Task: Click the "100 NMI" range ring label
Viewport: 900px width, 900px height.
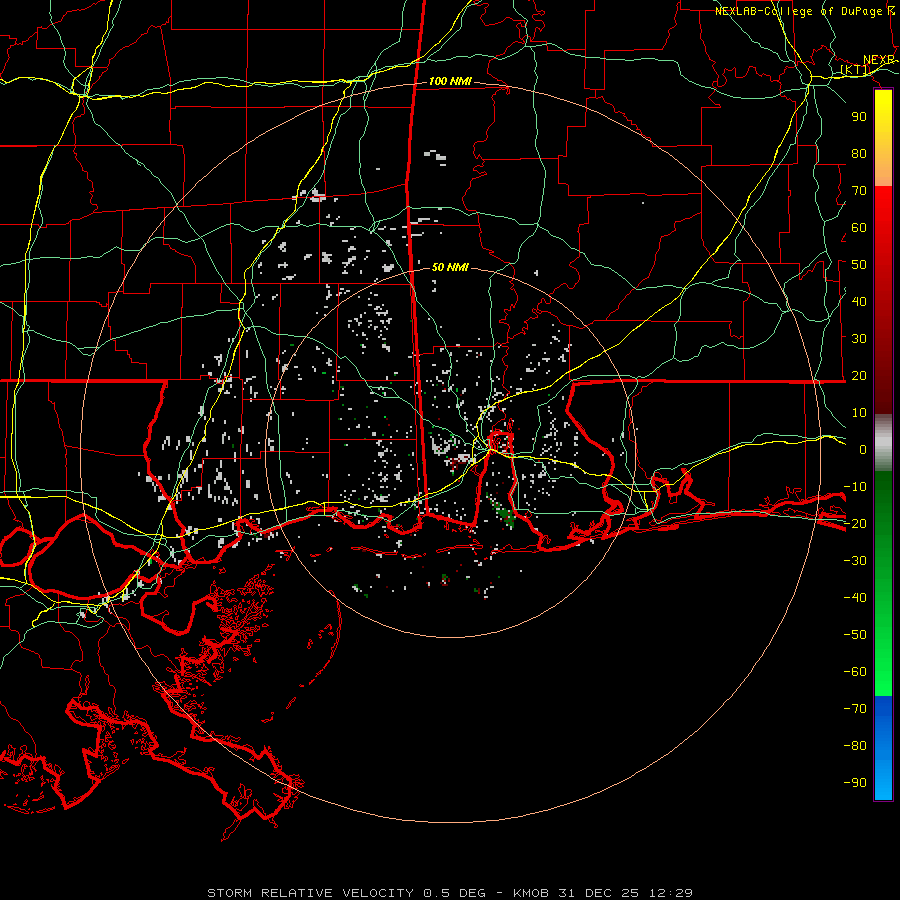Action: pos(450,82)
